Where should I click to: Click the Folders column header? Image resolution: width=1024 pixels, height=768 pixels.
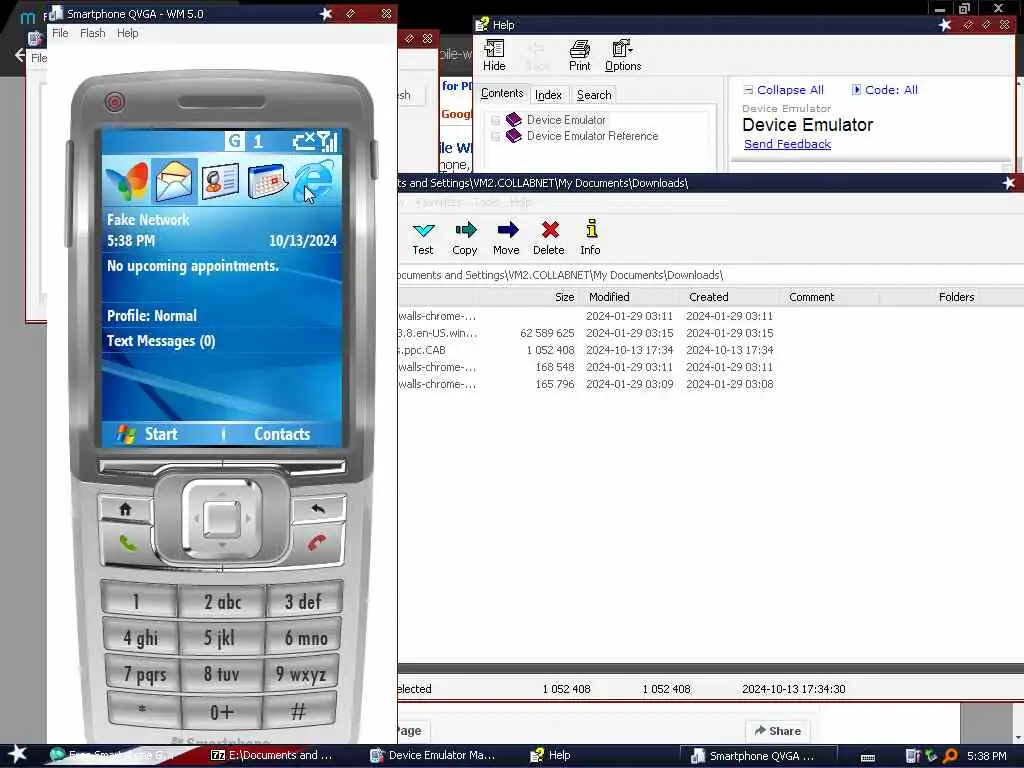tap(929, 297)
